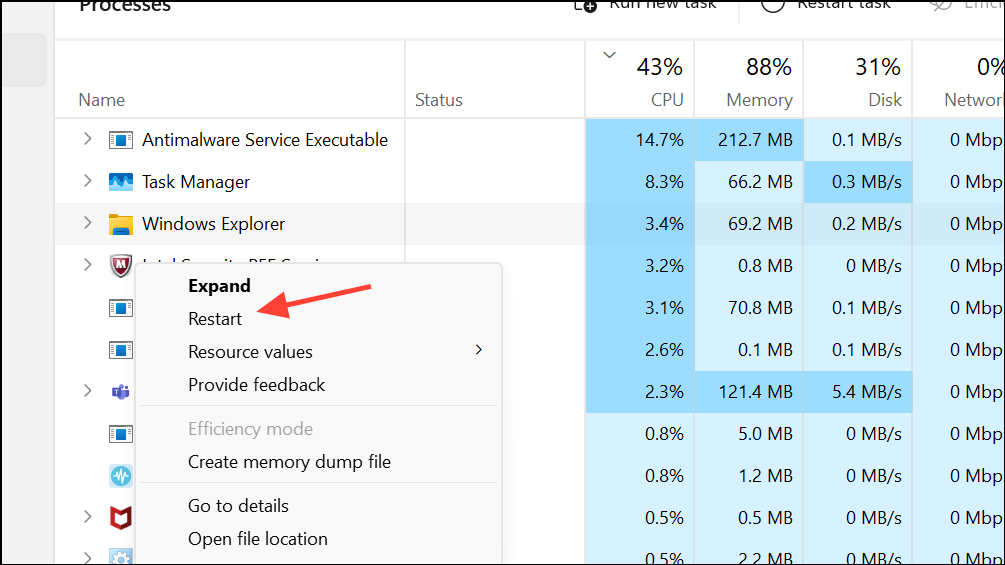Click the 212.7 MB memory cell
This screenshot has width=1005, height=565.
tap(749, 140)
